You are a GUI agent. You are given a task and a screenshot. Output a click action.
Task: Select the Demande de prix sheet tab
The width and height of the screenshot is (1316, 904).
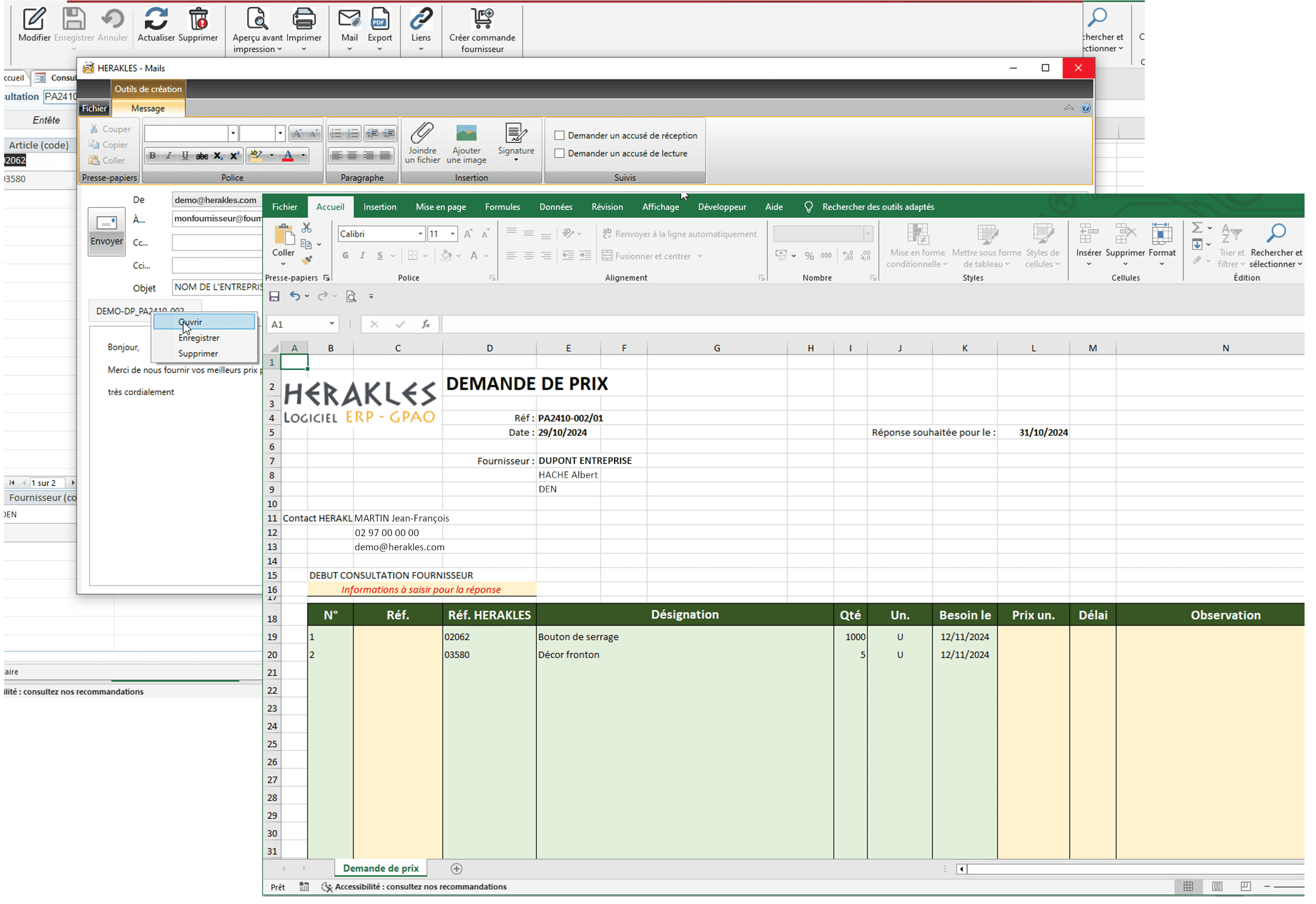click(380, 868)
